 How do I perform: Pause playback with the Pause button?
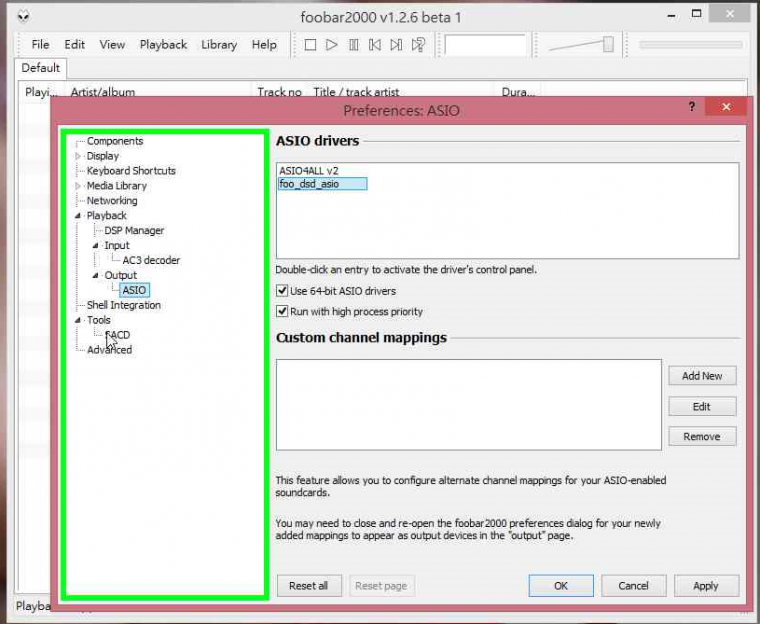[x=353, y=45]
